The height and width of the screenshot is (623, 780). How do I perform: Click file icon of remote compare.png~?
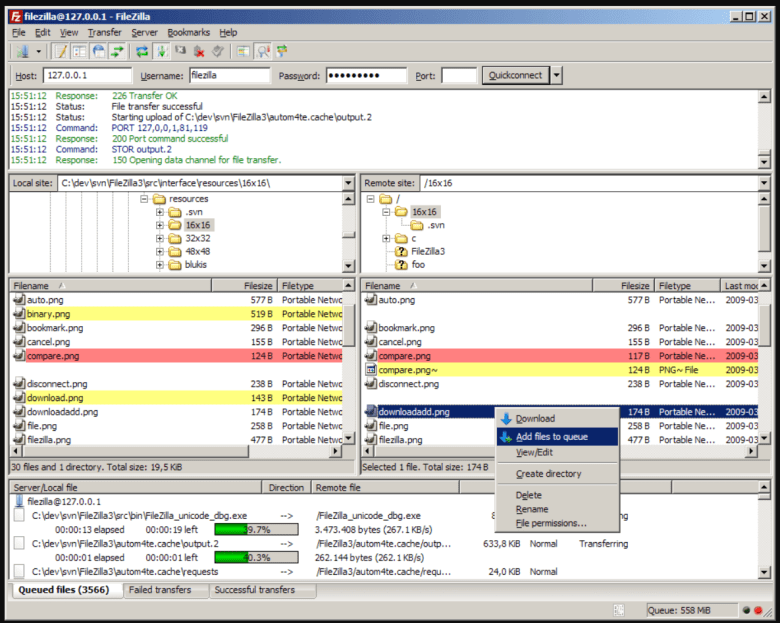[x=371, y=370]
